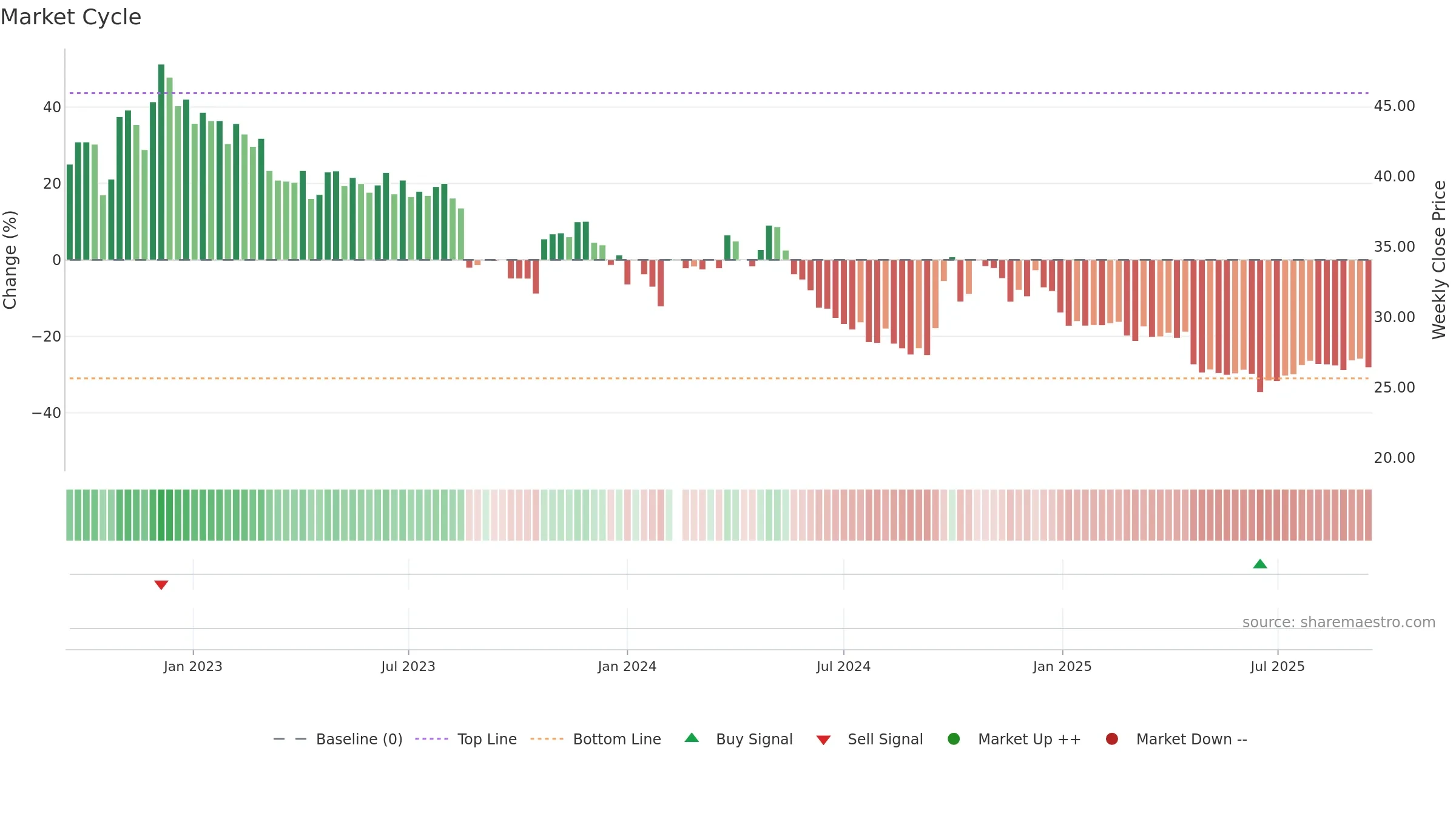1456x819 pixels.
Task: Click the −20 tick on Change axis
Action: [47, 337]
